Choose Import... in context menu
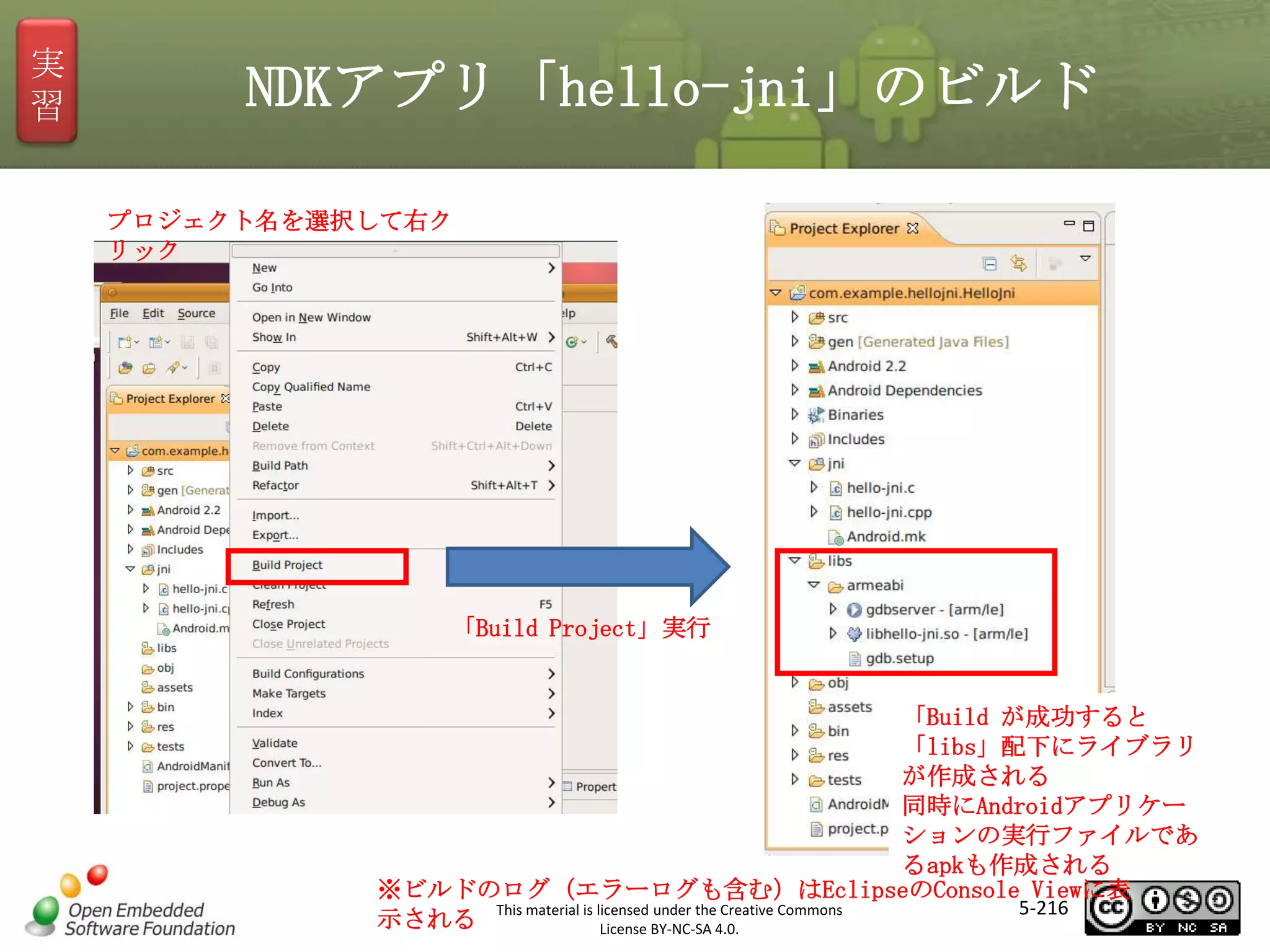 (x=396, y=516)
